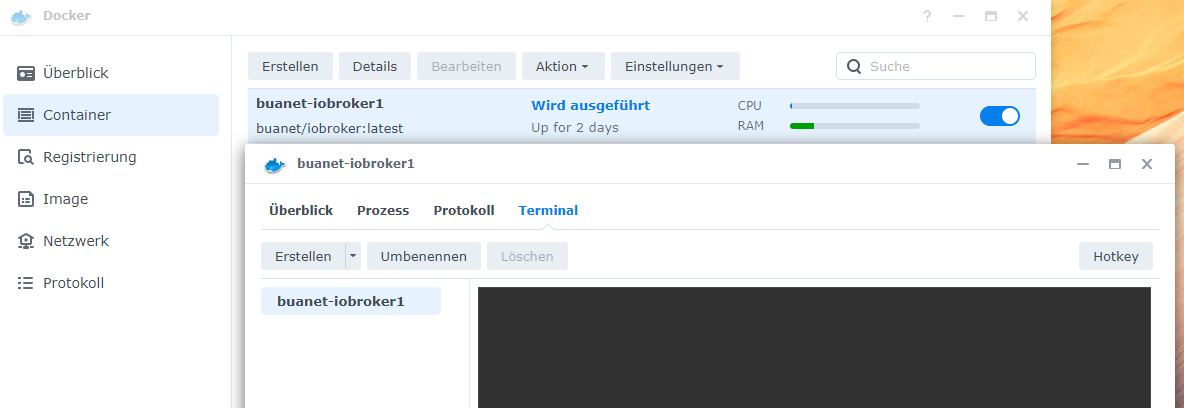Screen dimensions: 1184x408
Task: Click the Umbenennen button
Action: tap(424, 256)
